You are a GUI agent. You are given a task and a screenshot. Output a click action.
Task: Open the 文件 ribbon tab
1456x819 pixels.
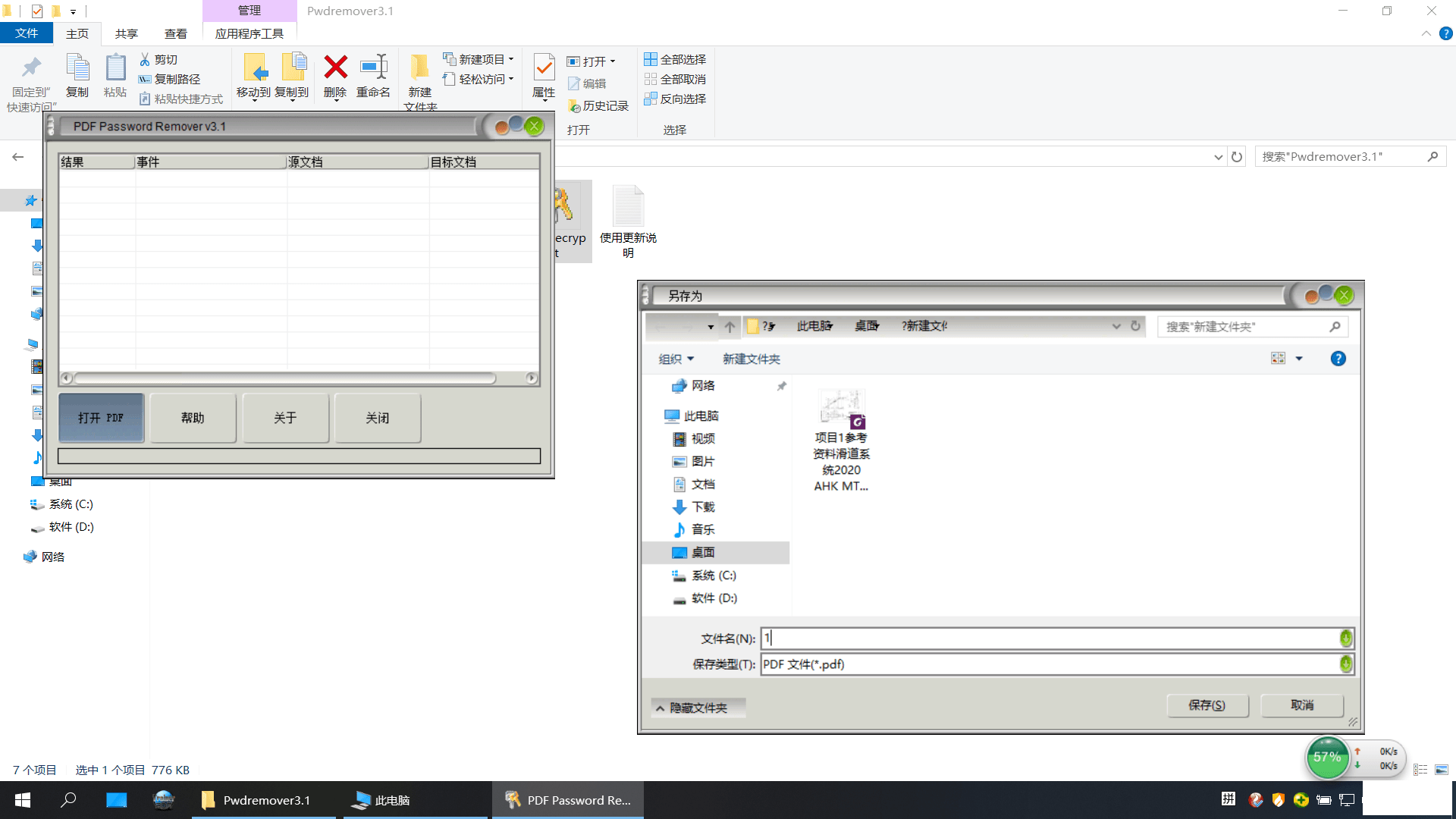pos(27,33)
